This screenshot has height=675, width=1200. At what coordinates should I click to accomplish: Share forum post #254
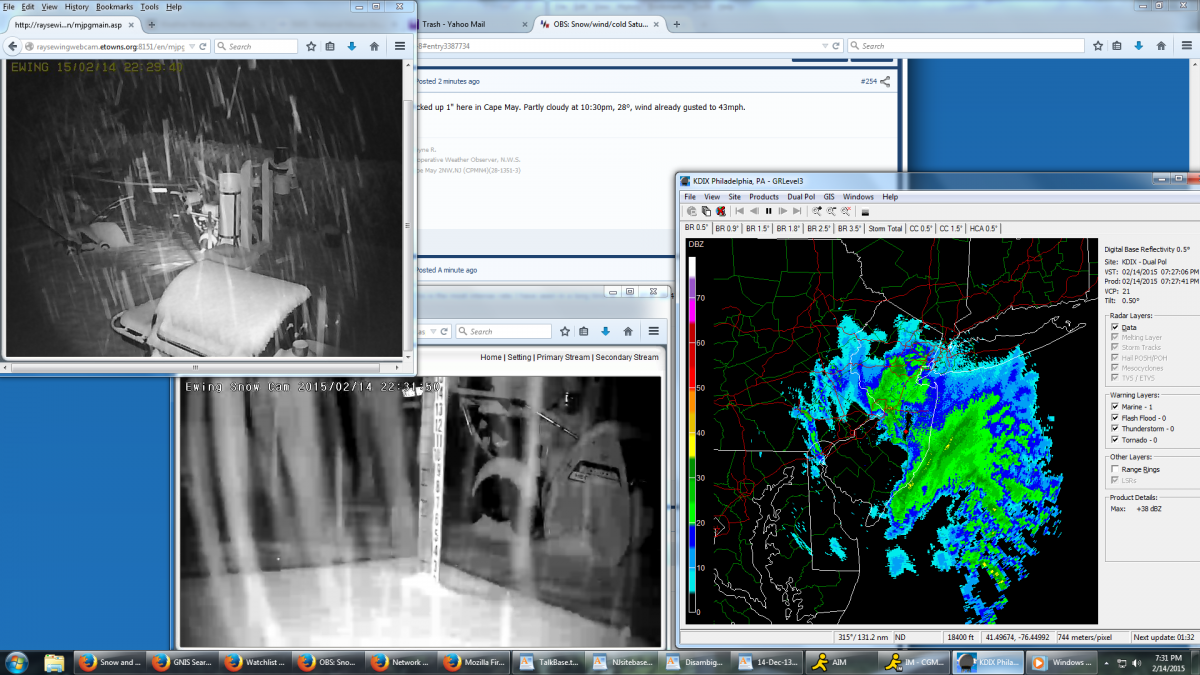[885, 81]
